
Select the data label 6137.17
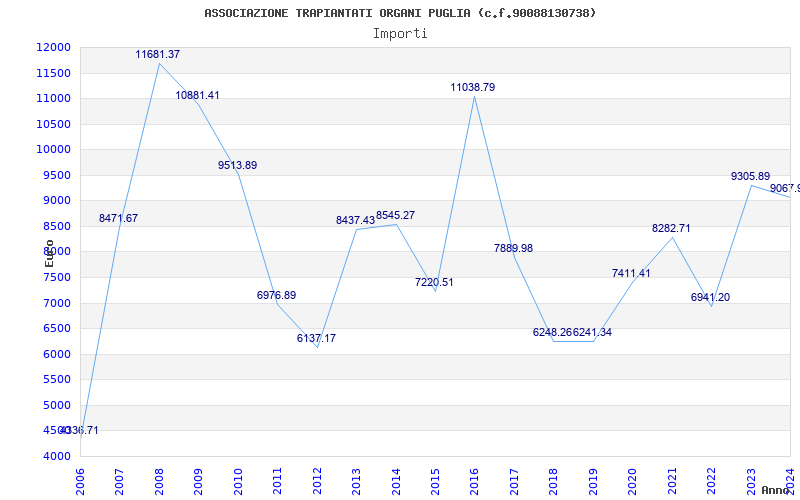click(316, 338)
